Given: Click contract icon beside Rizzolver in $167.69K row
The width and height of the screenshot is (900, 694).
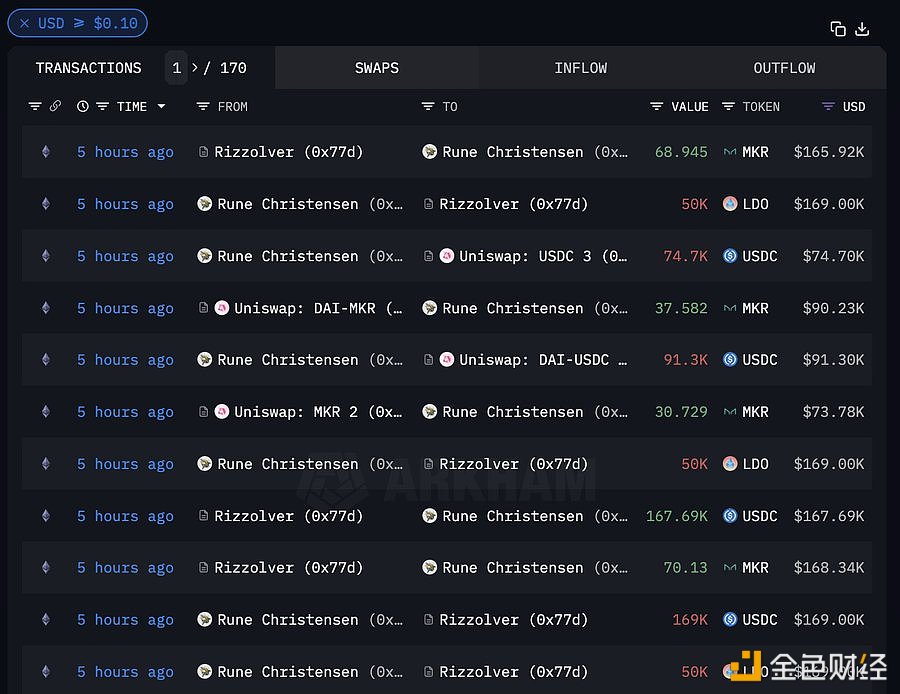Looking at the screenshot, I should click(x=203, y=516).
